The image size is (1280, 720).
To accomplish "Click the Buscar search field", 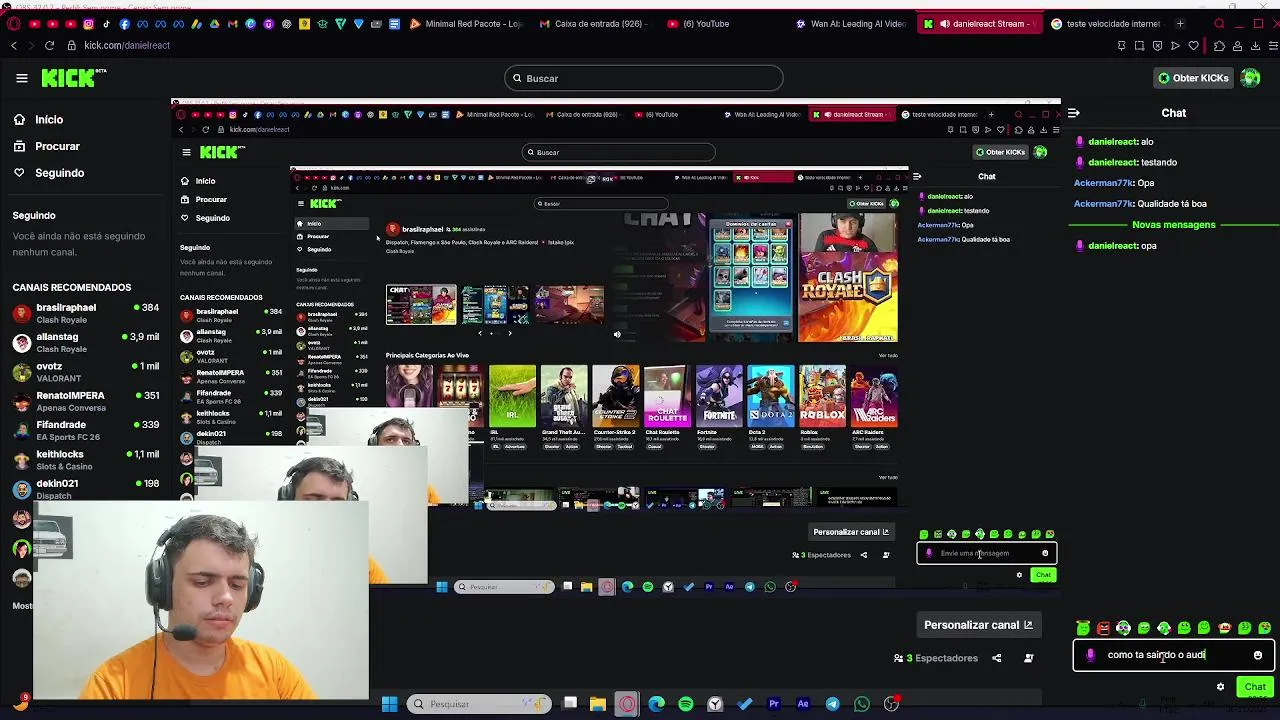I will tap(643, 78).
